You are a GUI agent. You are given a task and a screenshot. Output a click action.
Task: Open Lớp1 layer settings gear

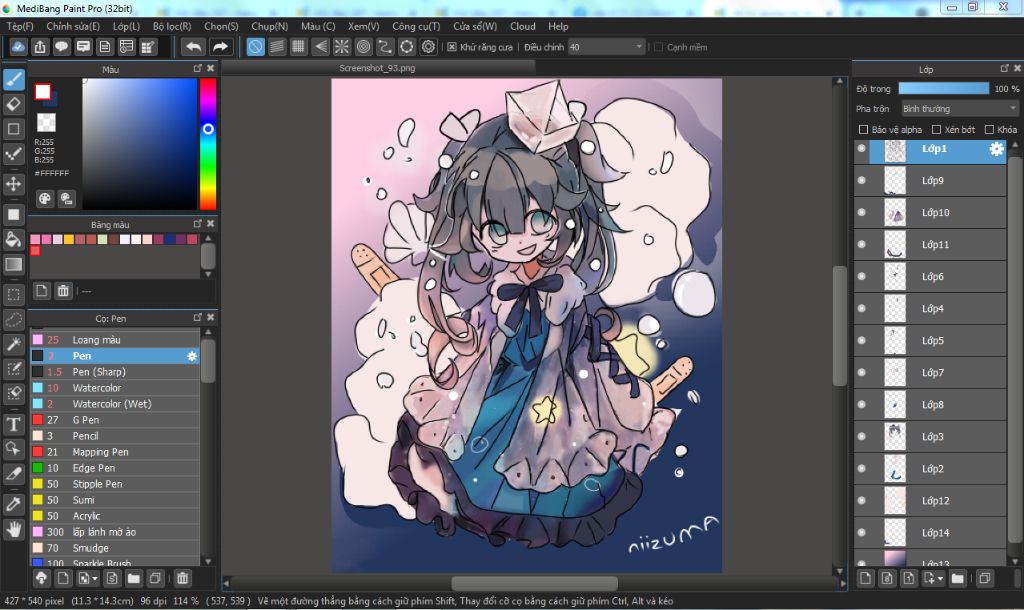[996, 149]
